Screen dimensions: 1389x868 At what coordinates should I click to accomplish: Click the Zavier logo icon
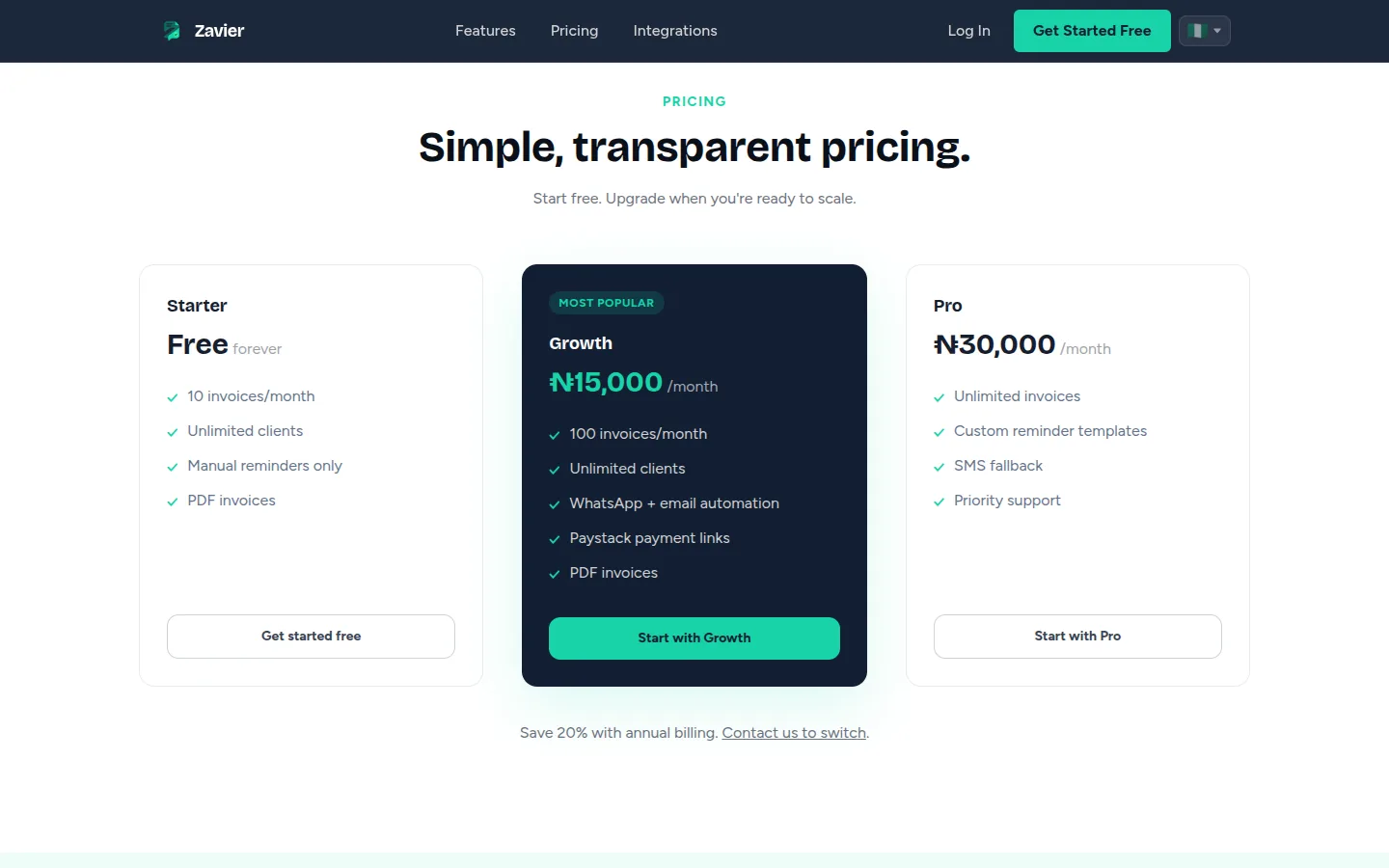(x=172, y=31)
